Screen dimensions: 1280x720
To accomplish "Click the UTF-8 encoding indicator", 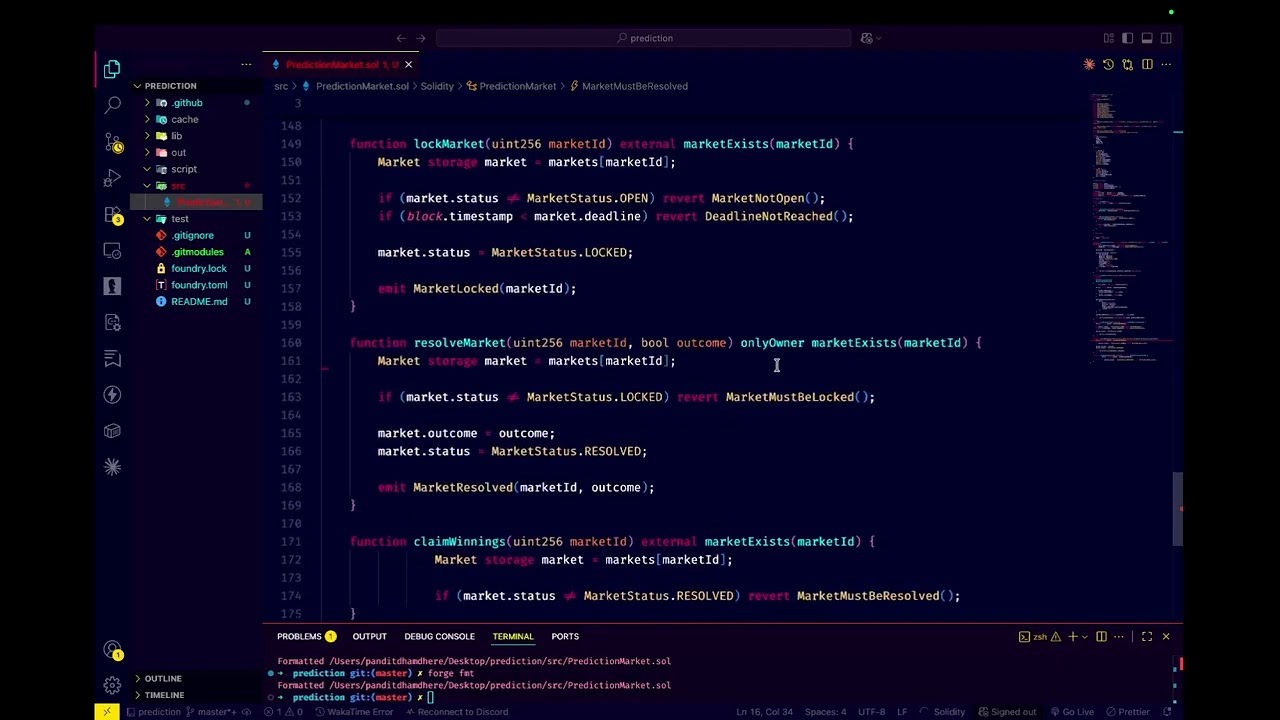I will point(871,712).
